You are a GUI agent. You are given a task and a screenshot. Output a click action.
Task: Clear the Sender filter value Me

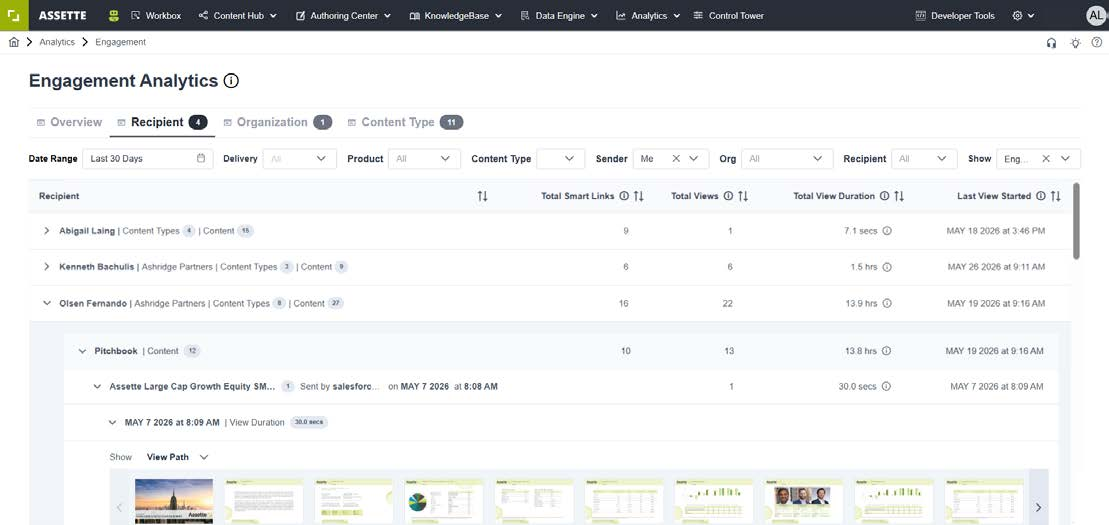coord(676,158)
